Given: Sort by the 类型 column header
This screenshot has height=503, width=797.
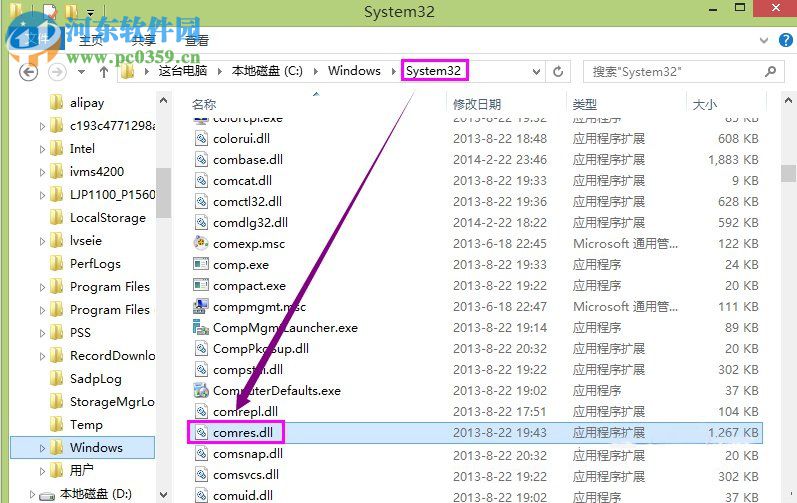Looking at the screenshot, I should click(585, 105).
